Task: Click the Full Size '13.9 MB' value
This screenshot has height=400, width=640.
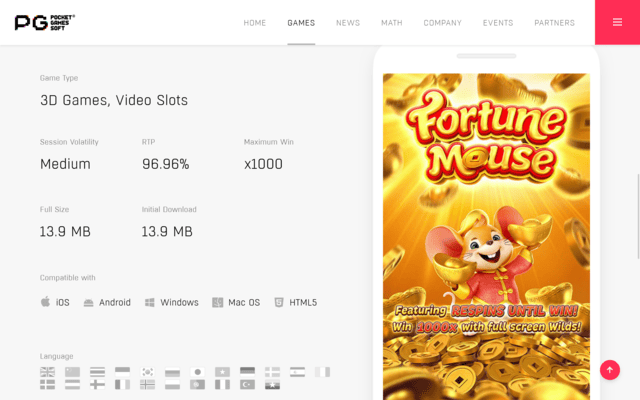Action: tap(65, 232)
